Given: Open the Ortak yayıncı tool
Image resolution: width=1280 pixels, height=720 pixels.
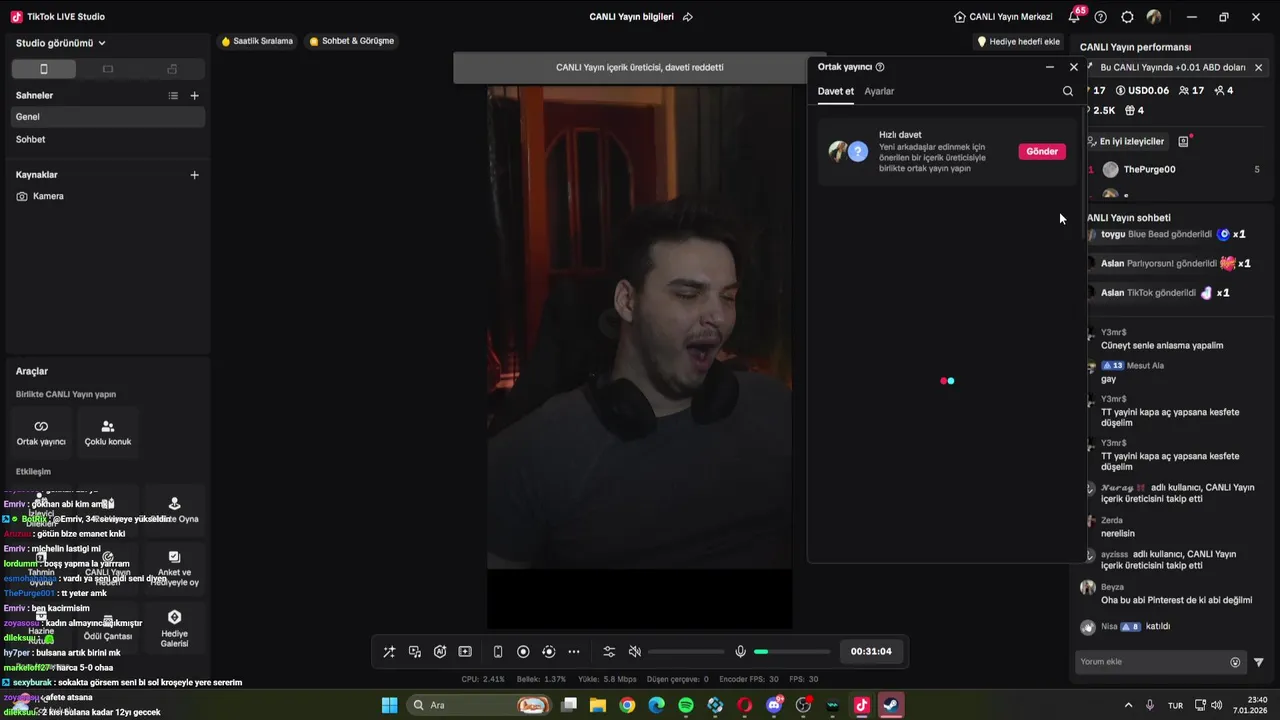Looking at the screenshot, I should point(41,432).
